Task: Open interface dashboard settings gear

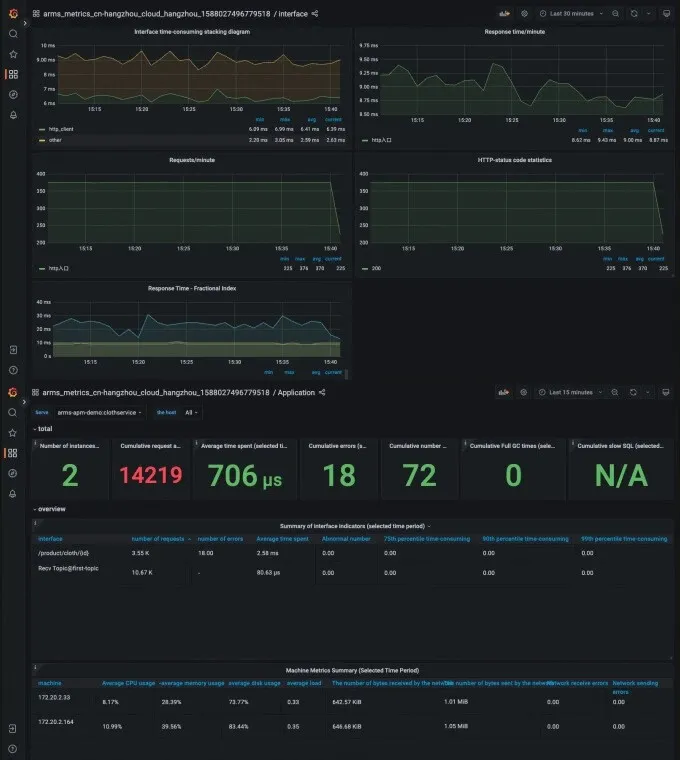Action: 524,14
